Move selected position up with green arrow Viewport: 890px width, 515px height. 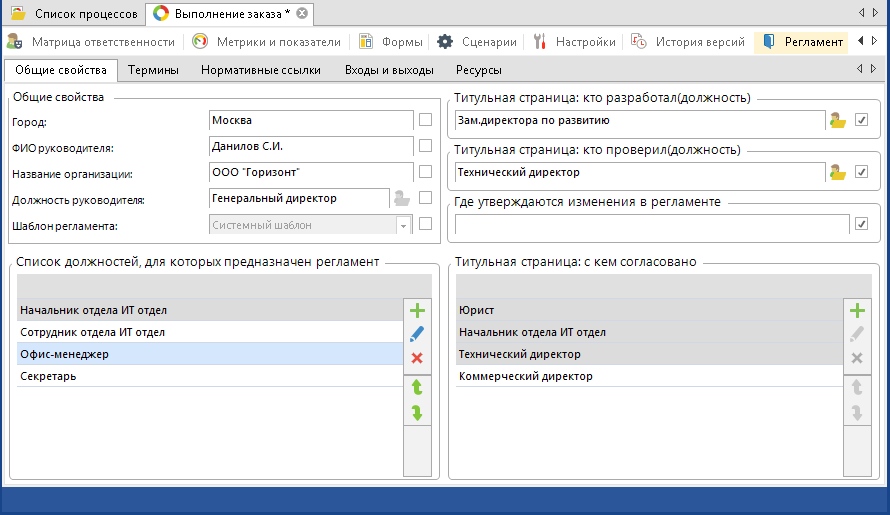(x=417, y=387)
